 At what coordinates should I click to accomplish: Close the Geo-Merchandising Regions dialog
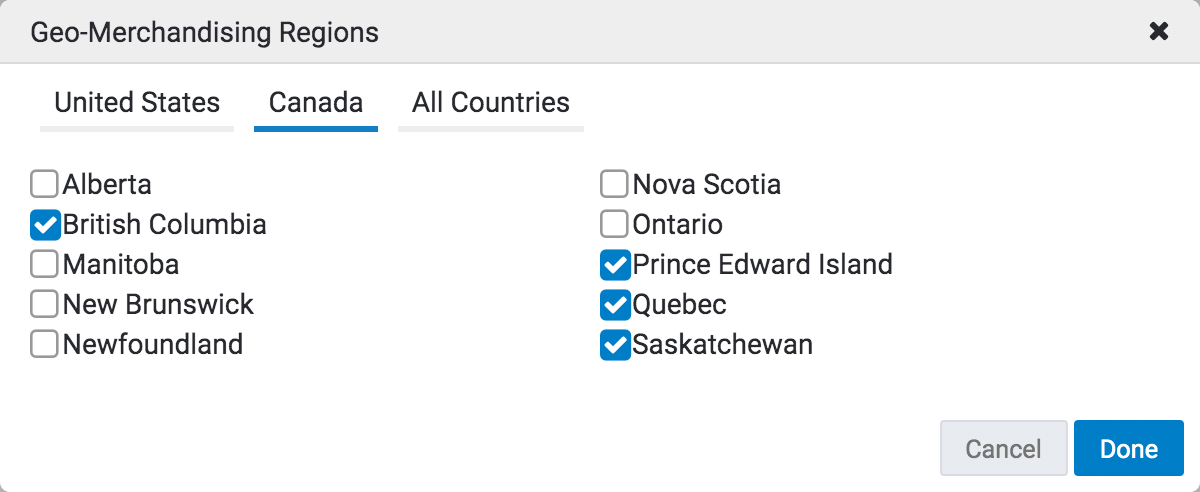pyautogui.click(x=1158, y=32)
